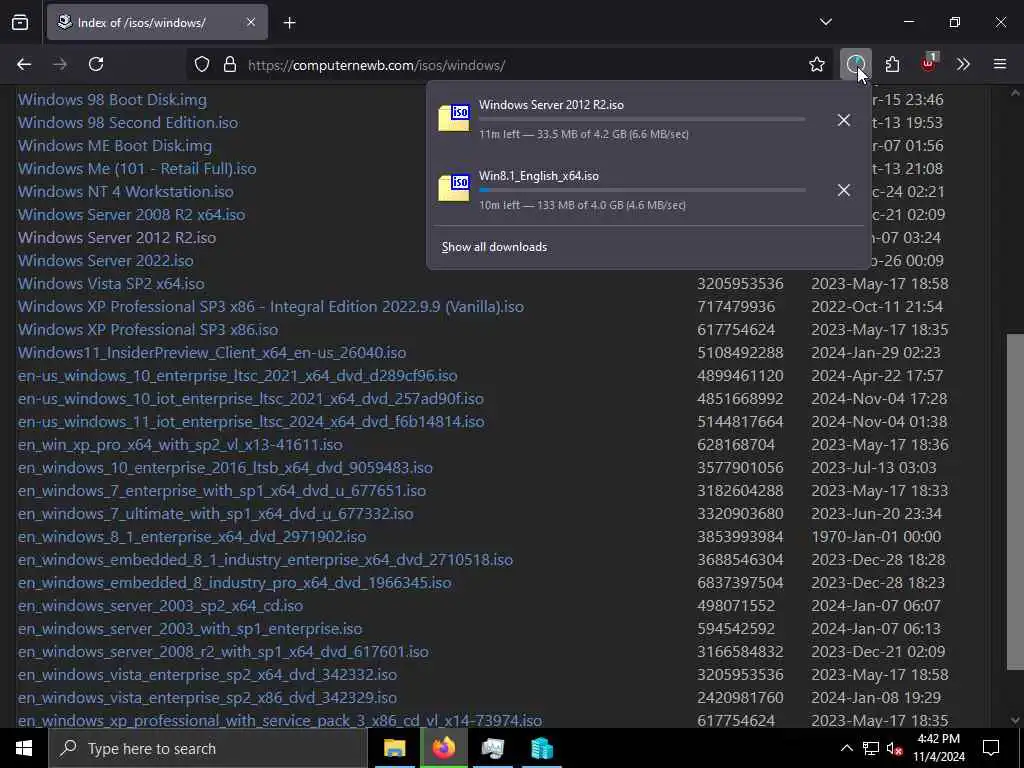Click en_win_xp_pro_x64_with_sp2_vl_x13-41611.iso
This screenshot has width=1024, height=768.
[180, 445]
